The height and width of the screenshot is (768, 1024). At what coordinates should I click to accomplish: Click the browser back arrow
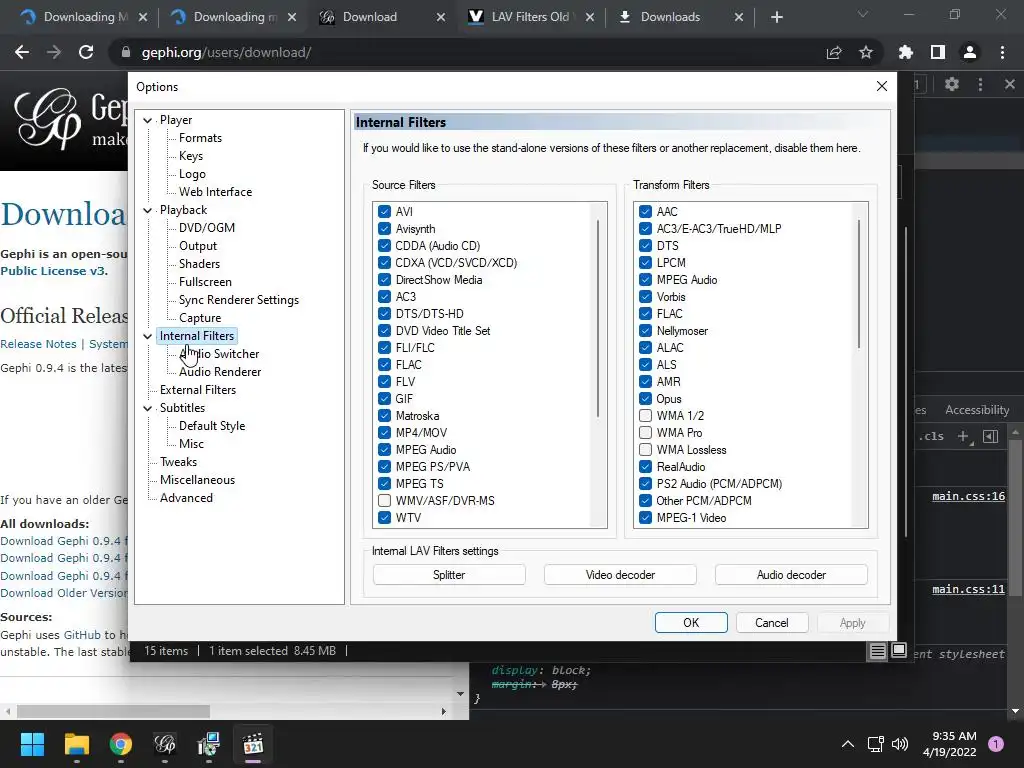pyautogui.click(x=22, y=52)
